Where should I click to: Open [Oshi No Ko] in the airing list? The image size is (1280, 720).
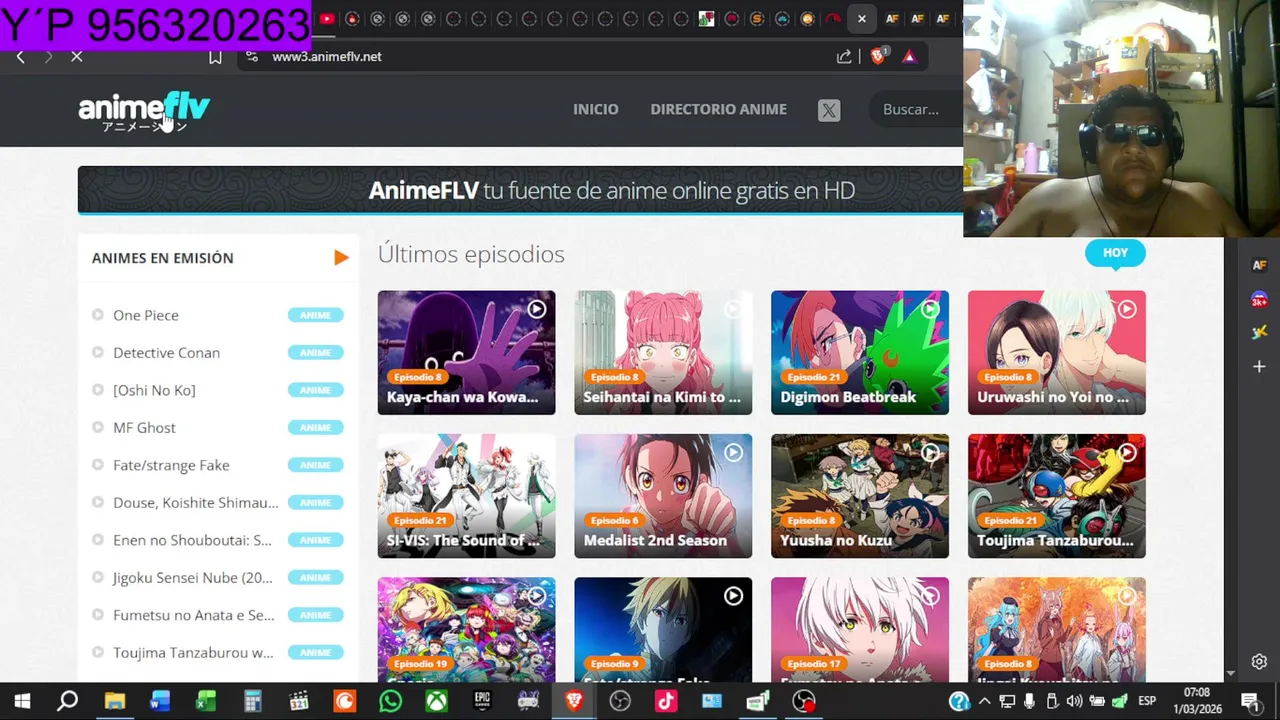pos(154,390)
